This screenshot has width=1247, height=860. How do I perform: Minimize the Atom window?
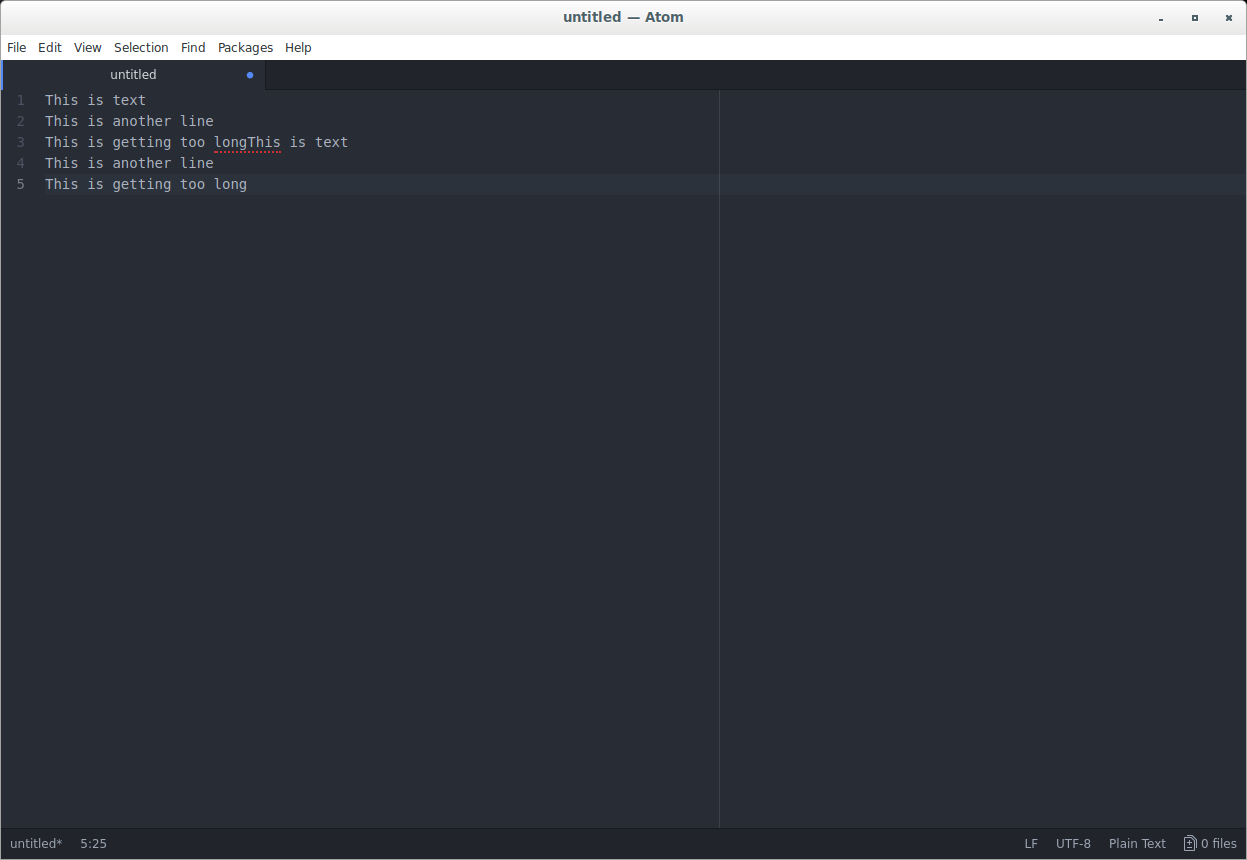point(1161,18)
